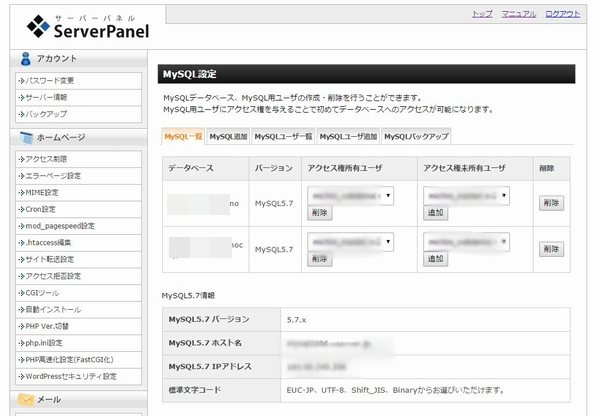Click 追加 button in the second row
This screenshot has width=600, height=416.
point(435,259)
